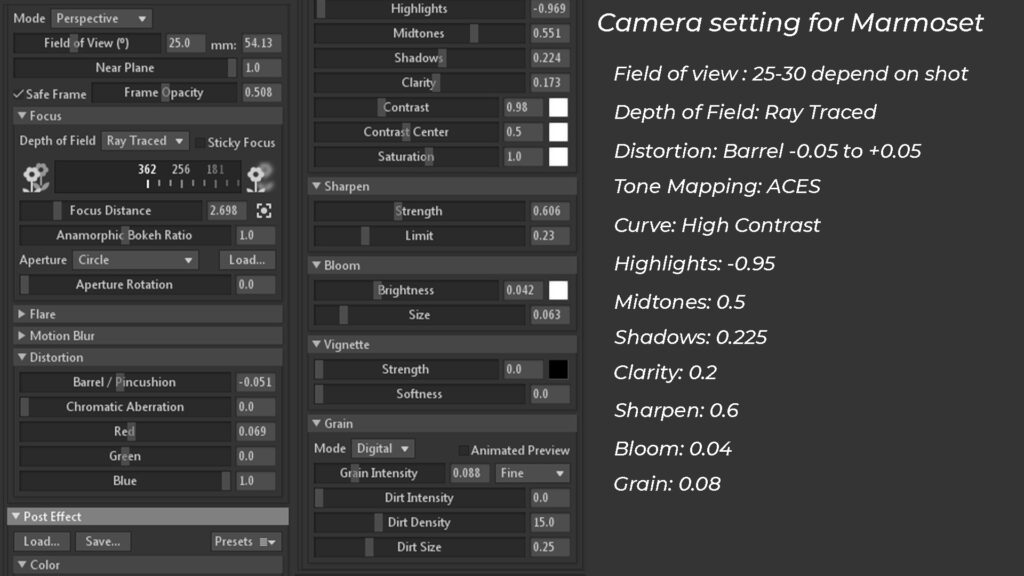
Task: Click the Bloom Brightness color swatch
Action: pyautogui.click(x=558, y=290)
